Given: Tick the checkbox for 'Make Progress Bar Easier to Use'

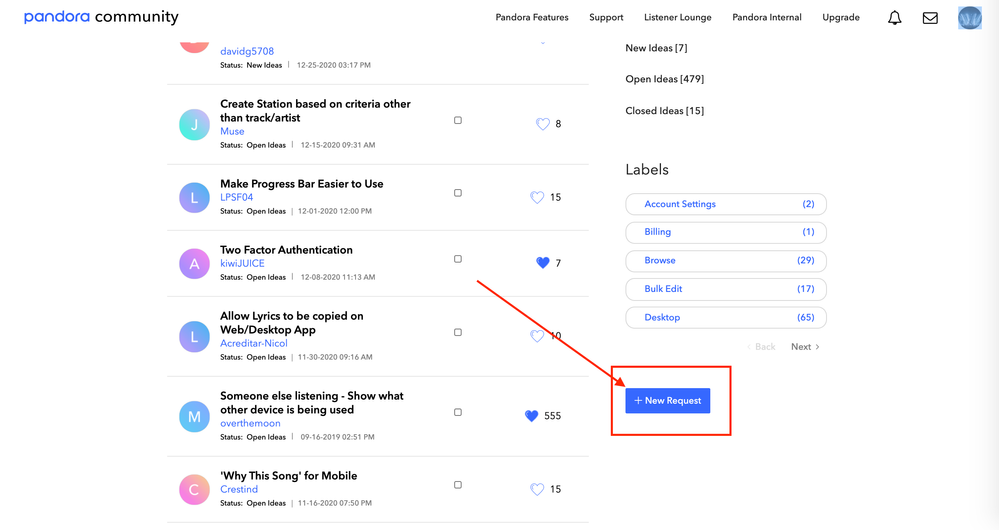Looking at the screenshot, I should pyautogui.click(x=458, y=193).
